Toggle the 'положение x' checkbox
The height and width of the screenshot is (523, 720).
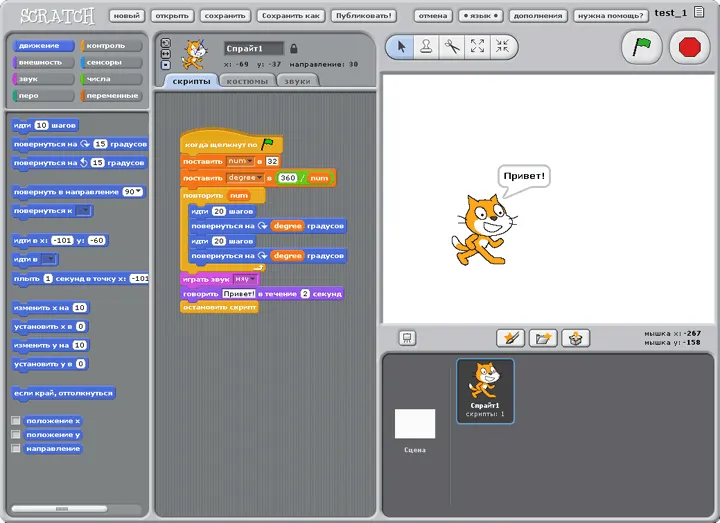tap(16, 421)
